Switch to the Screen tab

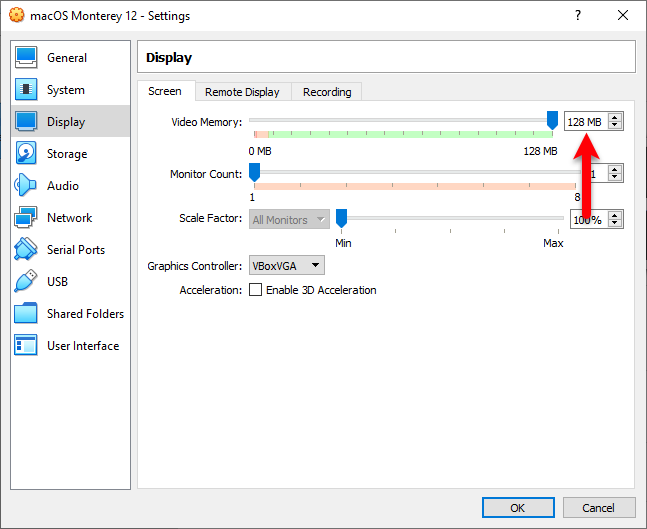(165, 91)
